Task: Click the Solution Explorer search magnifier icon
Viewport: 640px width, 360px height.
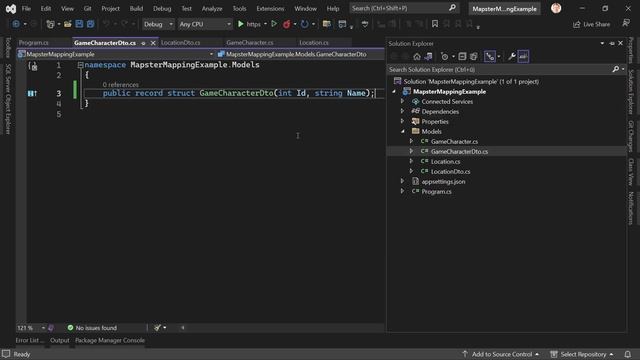Action: 616,69
